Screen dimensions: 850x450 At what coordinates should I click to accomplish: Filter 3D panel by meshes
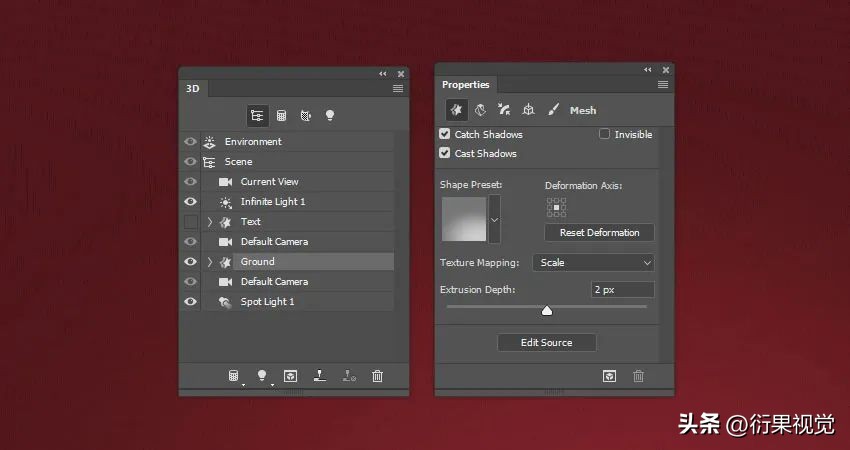point(281,116)
